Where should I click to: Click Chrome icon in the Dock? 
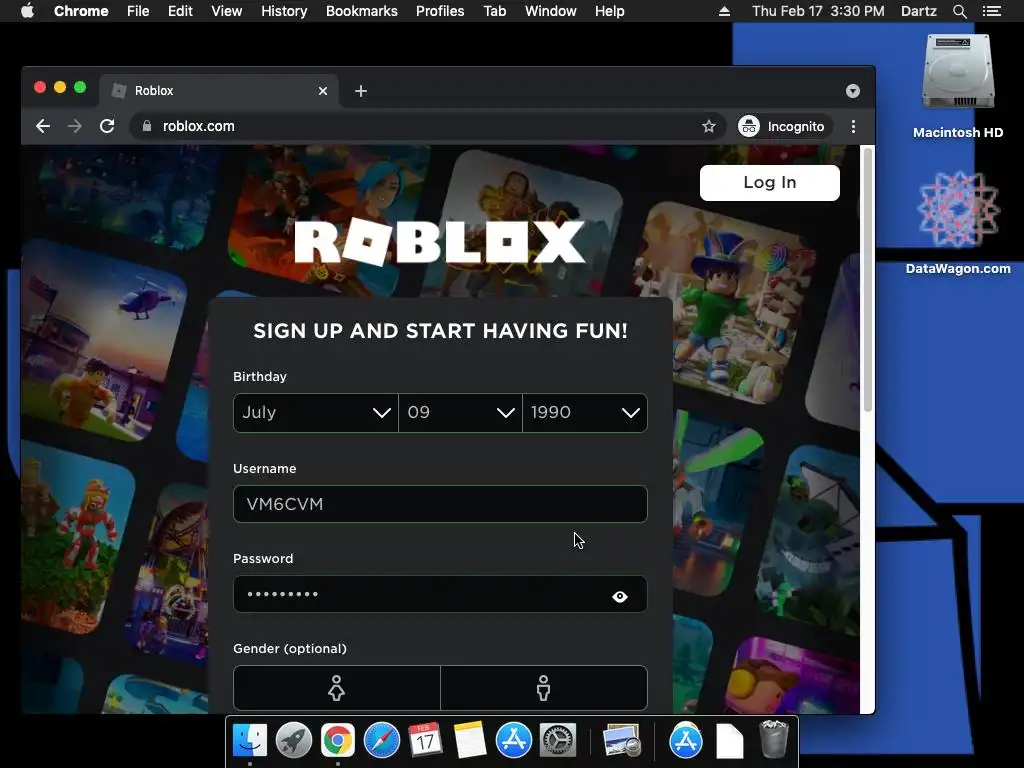coord(338,741)
